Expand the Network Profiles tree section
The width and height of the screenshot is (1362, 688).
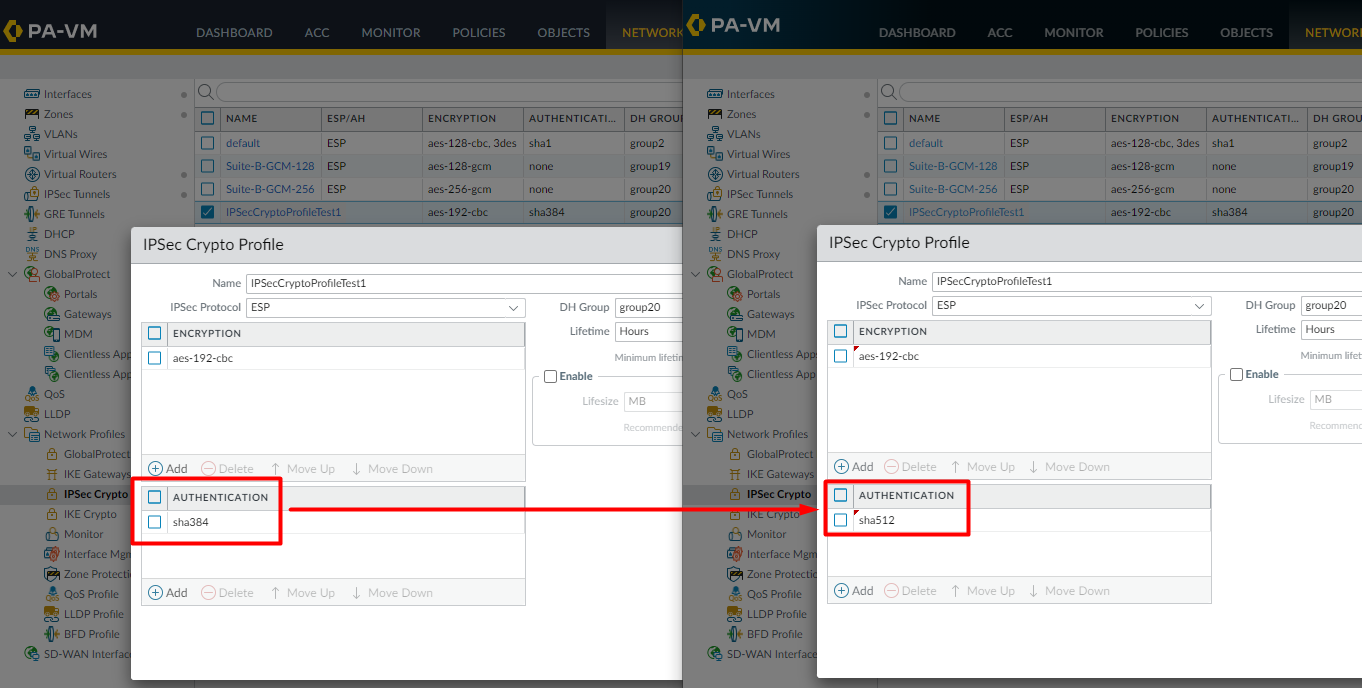pos(14,433)
